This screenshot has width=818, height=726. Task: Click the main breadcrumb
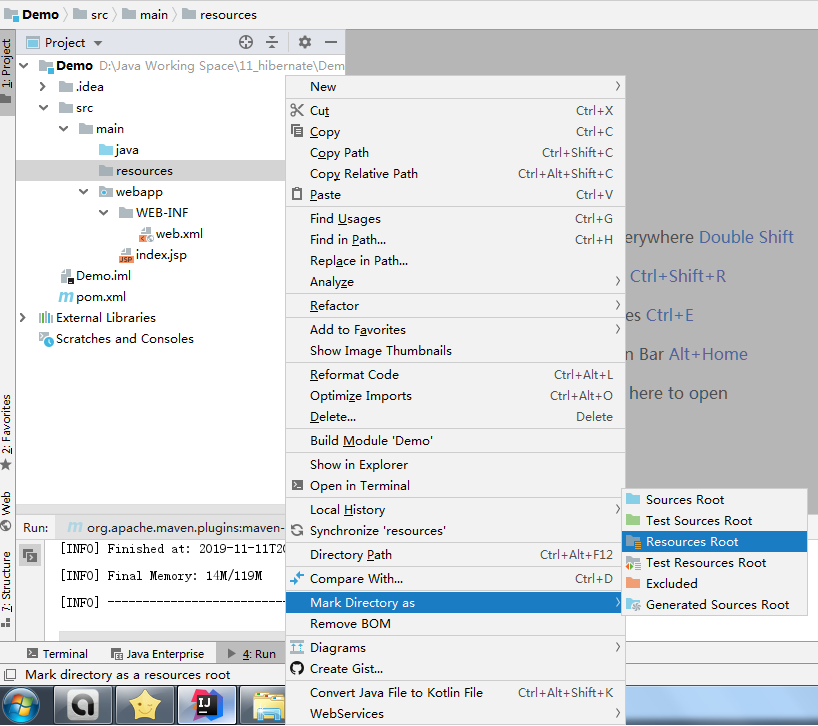(145, 15)
